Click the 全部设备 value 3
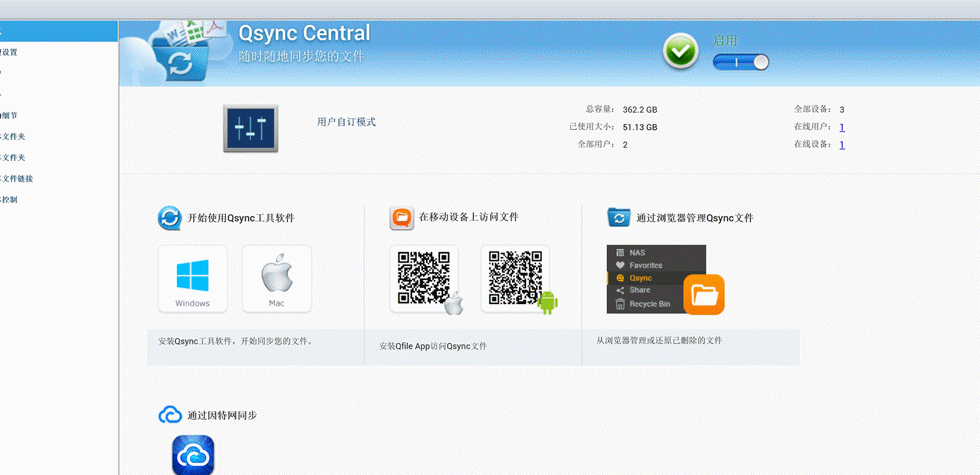 point(842,109)
